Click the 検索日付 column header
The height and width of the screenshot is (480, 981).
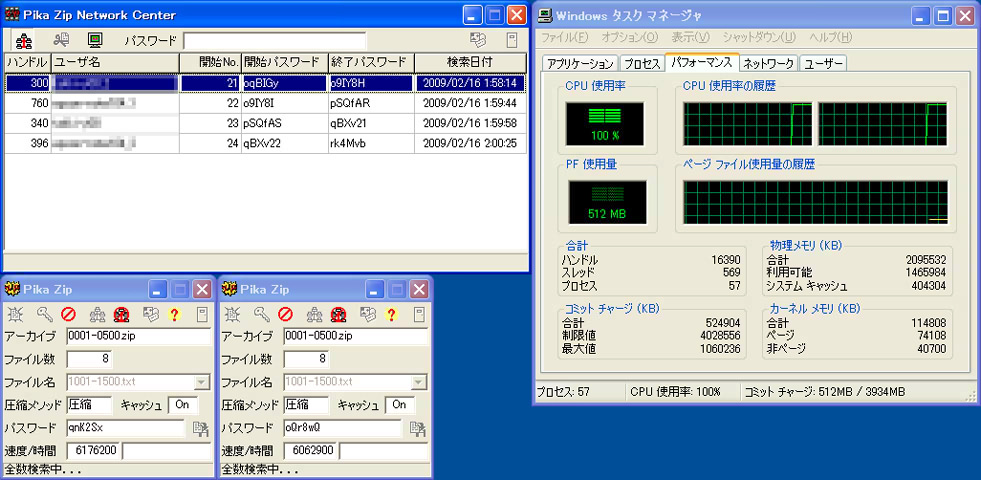coord(469,63)
